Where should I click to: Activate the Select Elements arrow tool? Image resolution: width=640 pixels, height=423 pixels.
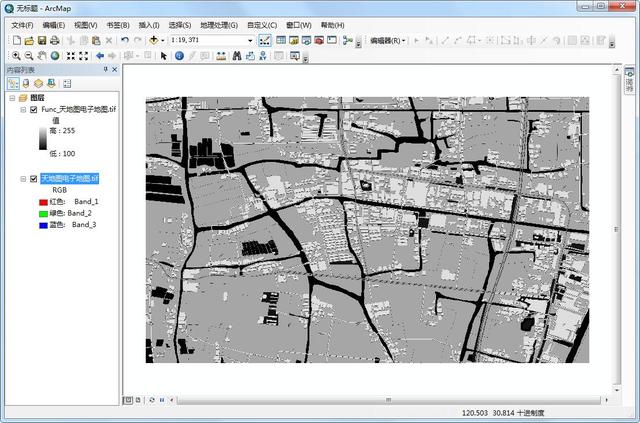164,56
